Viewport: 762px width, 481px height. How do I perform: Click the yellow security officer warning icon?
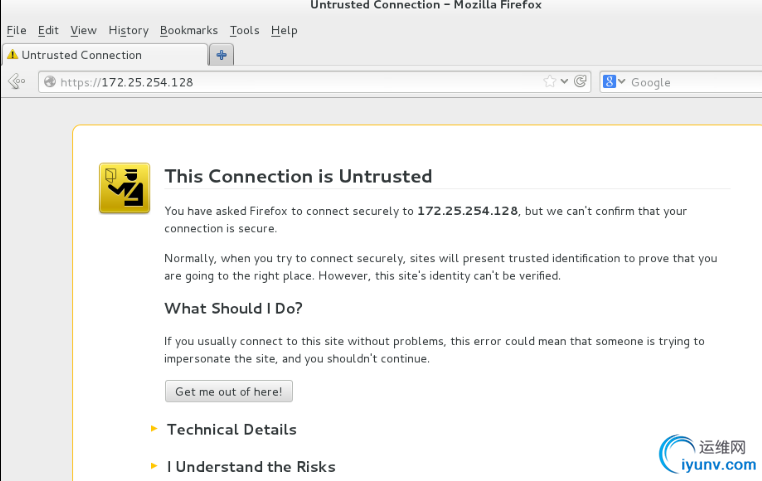(124, 188)
